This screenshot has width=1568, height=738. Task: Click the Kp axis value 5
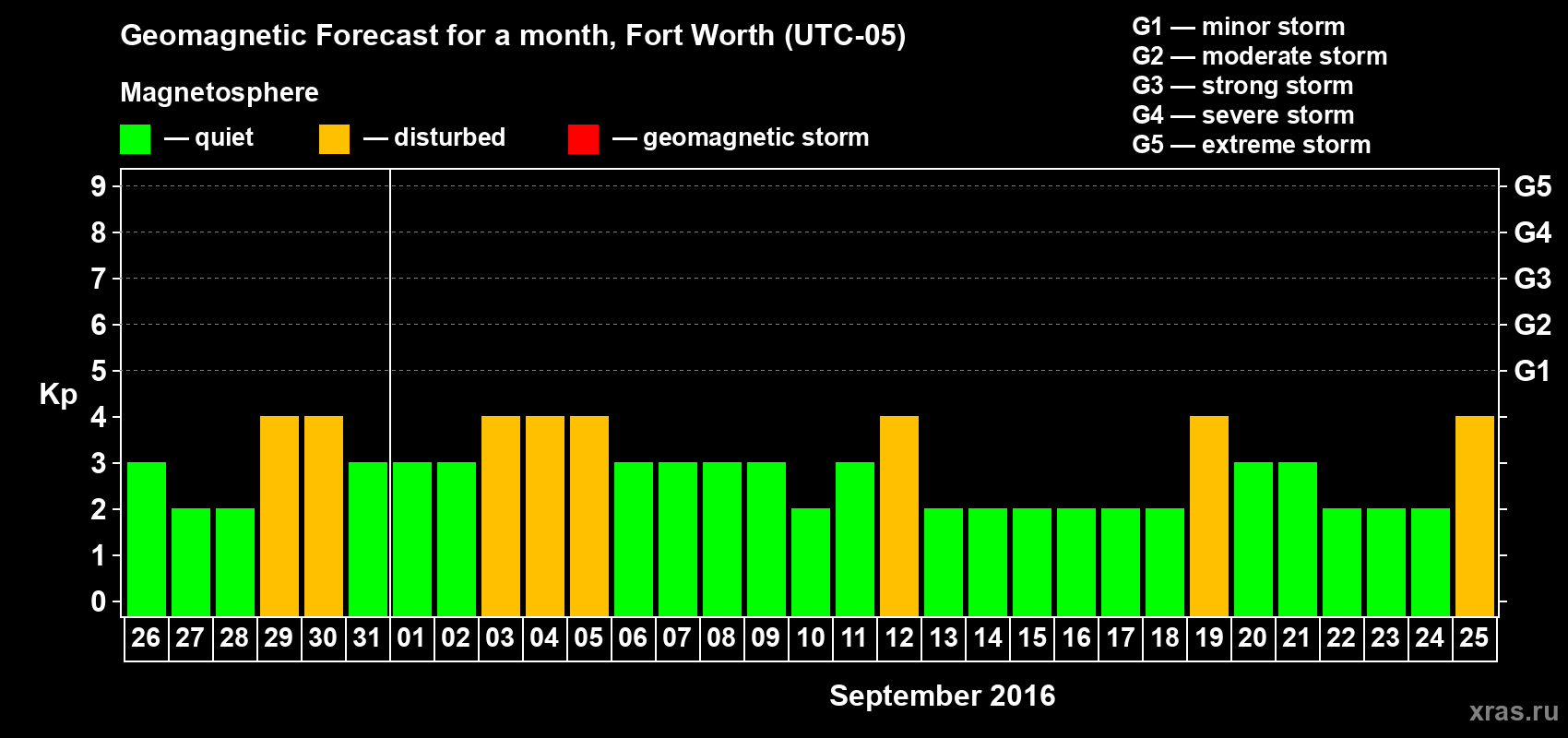point(99,371)
